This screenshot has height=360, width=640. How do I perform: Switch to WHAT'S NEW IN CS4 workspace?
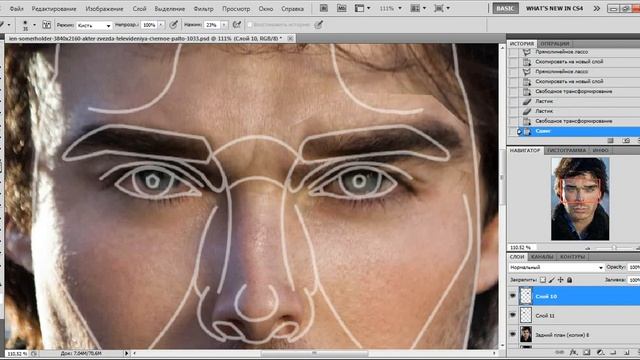coord(554,8)
